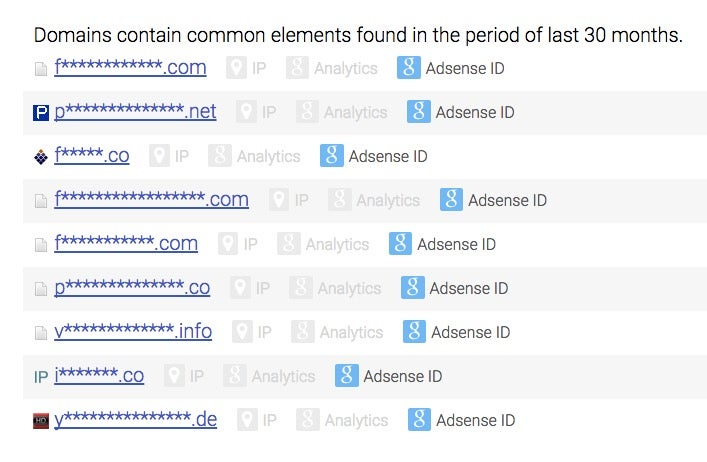Click the red HD favicon of the .de domain

pyautogui.click(x=41, y=421)
